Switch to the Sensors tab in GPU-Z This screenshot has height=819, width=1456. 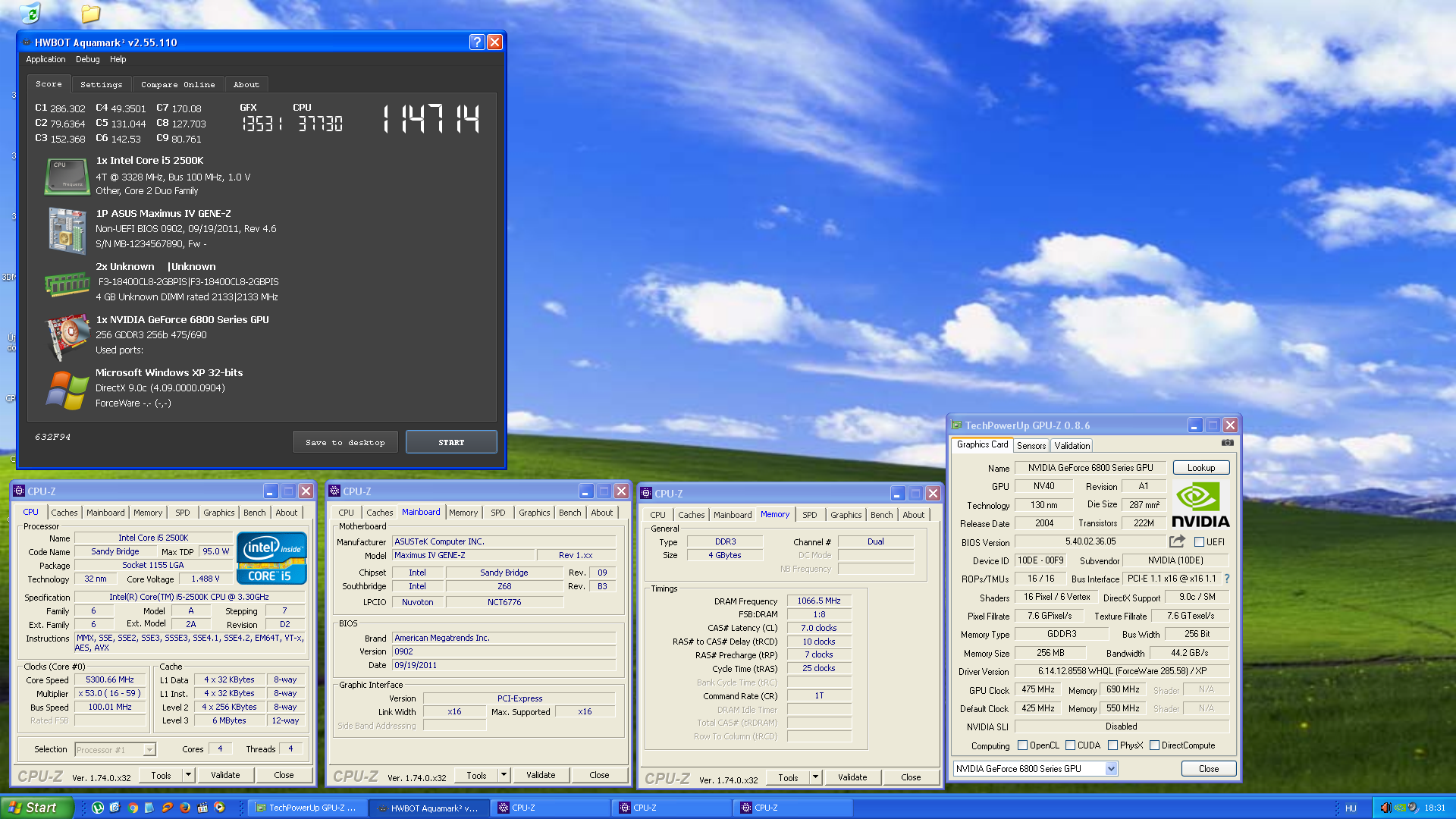1031,446
